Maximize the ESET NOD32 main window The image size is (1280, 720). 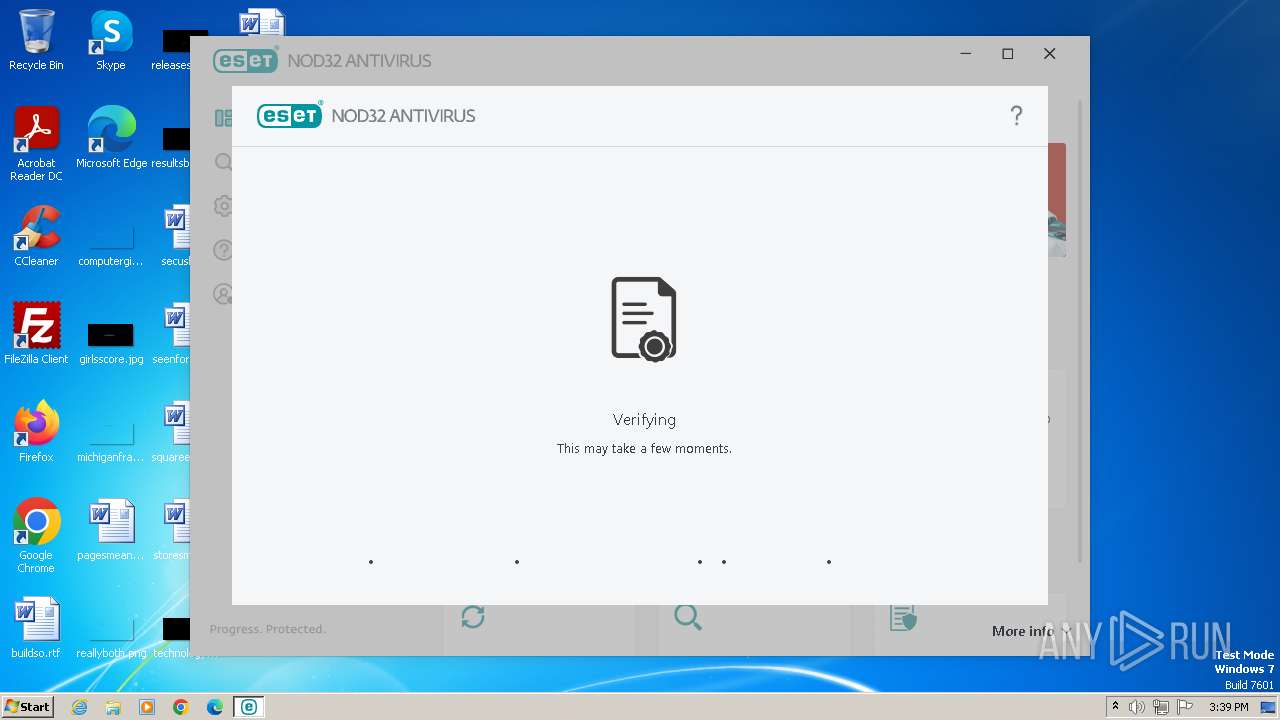[1008, 54]
